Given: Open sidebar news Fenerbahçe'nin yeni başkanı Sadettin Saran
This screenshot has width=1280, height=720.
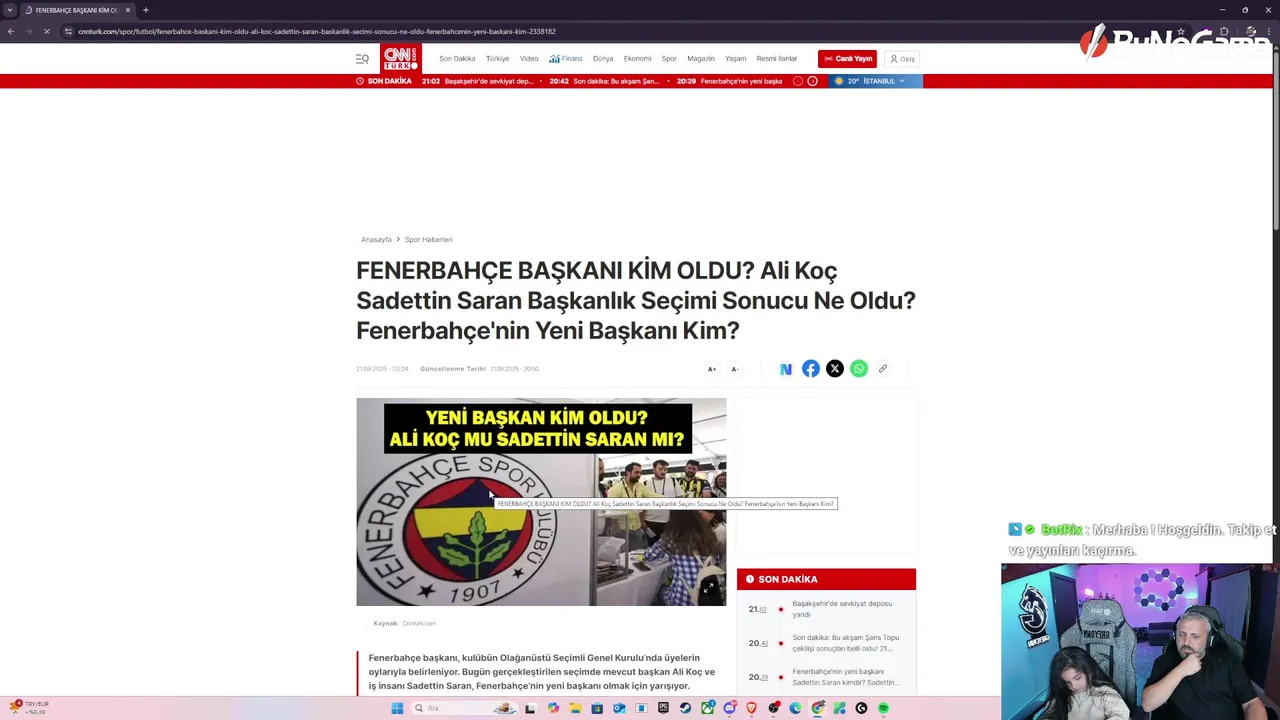Looking at the screenshot, I should coord(845,677).
